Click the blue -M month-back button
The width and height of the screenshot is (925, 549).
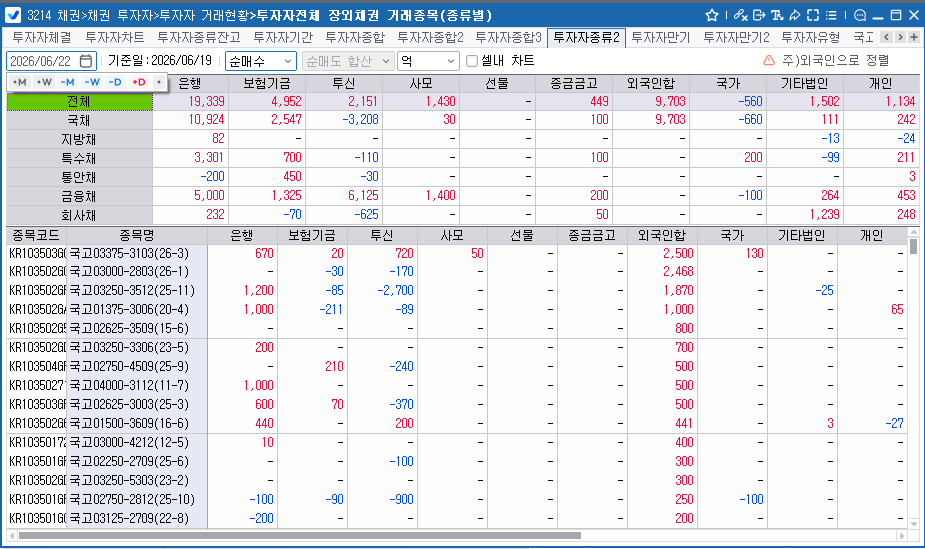coord(67,82)
